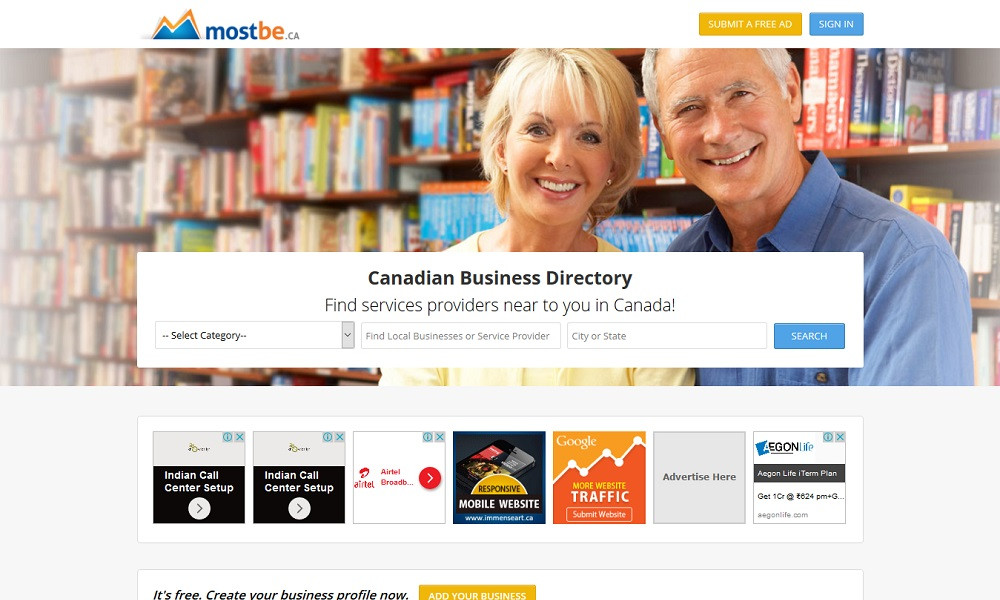The image size is (1000, 600).
Task: Open the Responsive Mobile Website ad
Action: point(499,478)
